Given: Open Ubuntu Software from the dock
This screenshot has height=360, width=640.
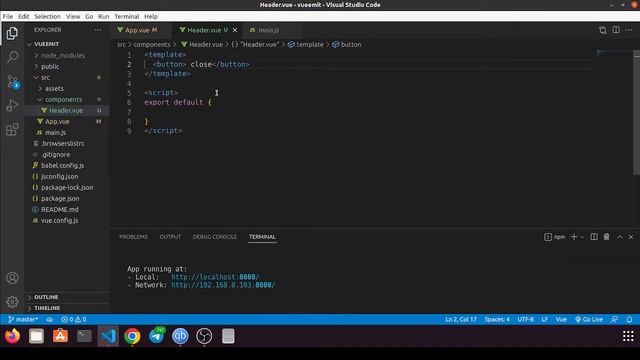Looking at the screenshot, I should point(60,336).
